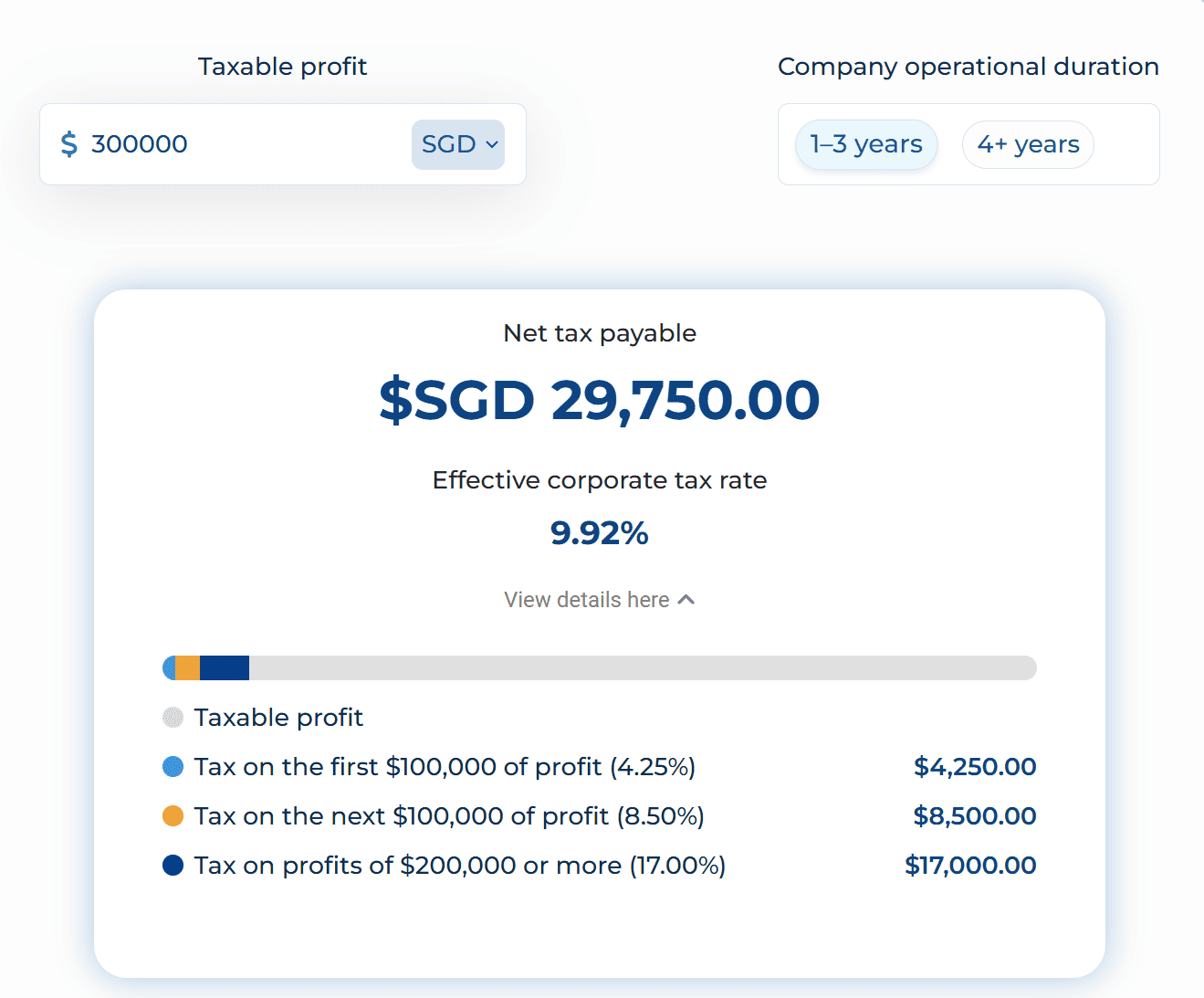The height and width of the screenshot is (998, 1204).
Task: Click the blue dot beside first tax bracket
Action: [x=173, y=767]
